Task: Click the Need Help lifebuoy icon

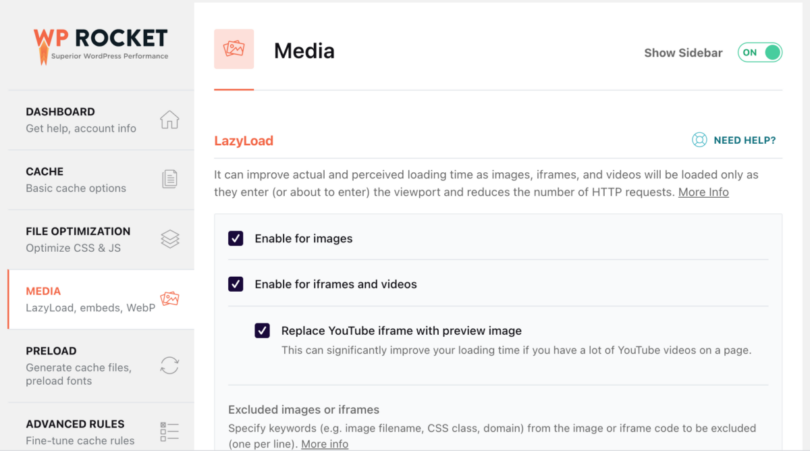Action: (x=699, y=140)
